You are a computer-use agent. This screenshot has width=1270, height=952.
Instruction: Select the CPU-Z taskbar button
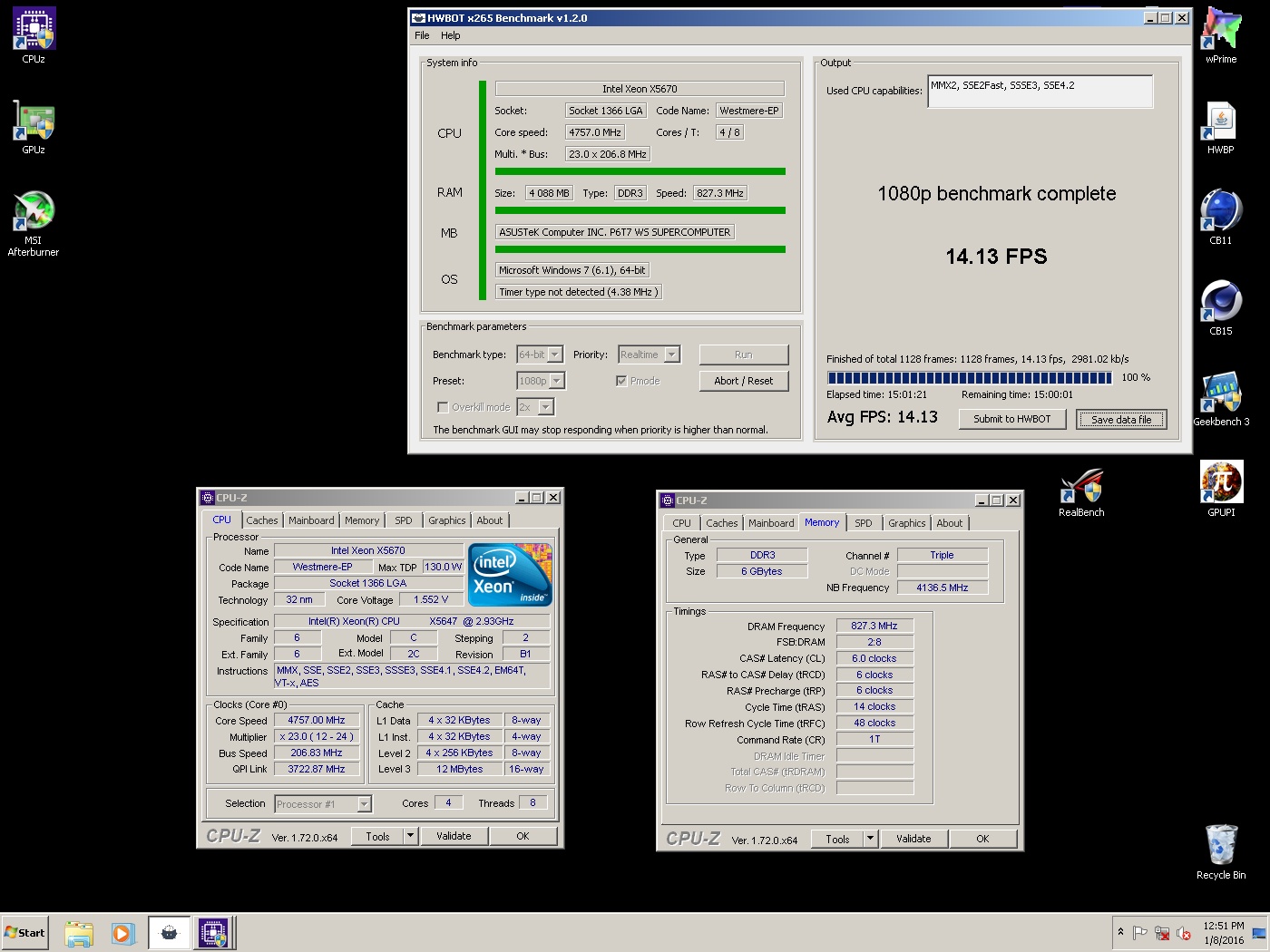click(x=214, y=933)
